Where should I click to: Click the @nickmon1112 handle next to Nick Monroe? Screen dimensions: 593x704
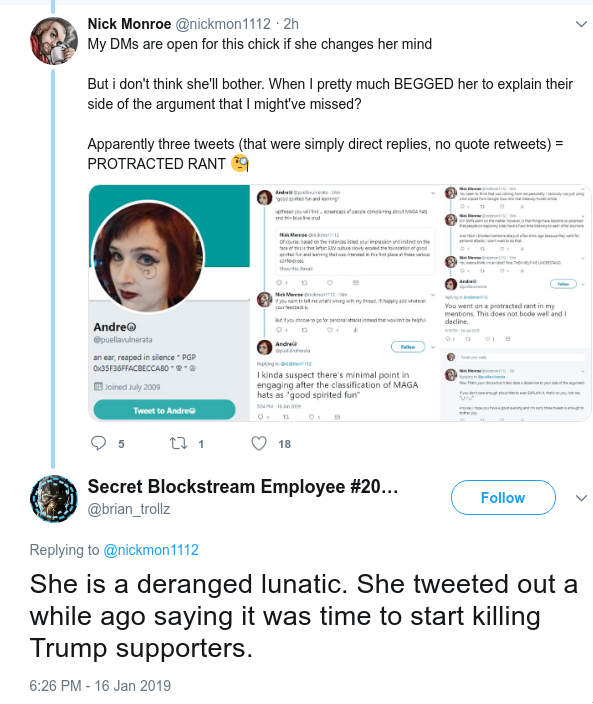click(223, 24)
